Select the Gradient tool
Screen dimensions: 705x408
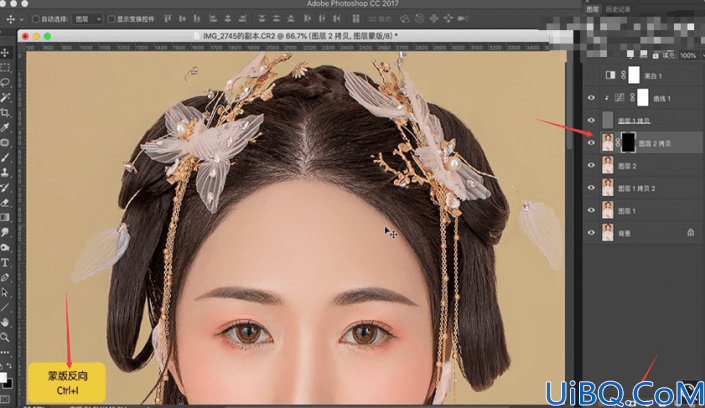click(5, 217)
